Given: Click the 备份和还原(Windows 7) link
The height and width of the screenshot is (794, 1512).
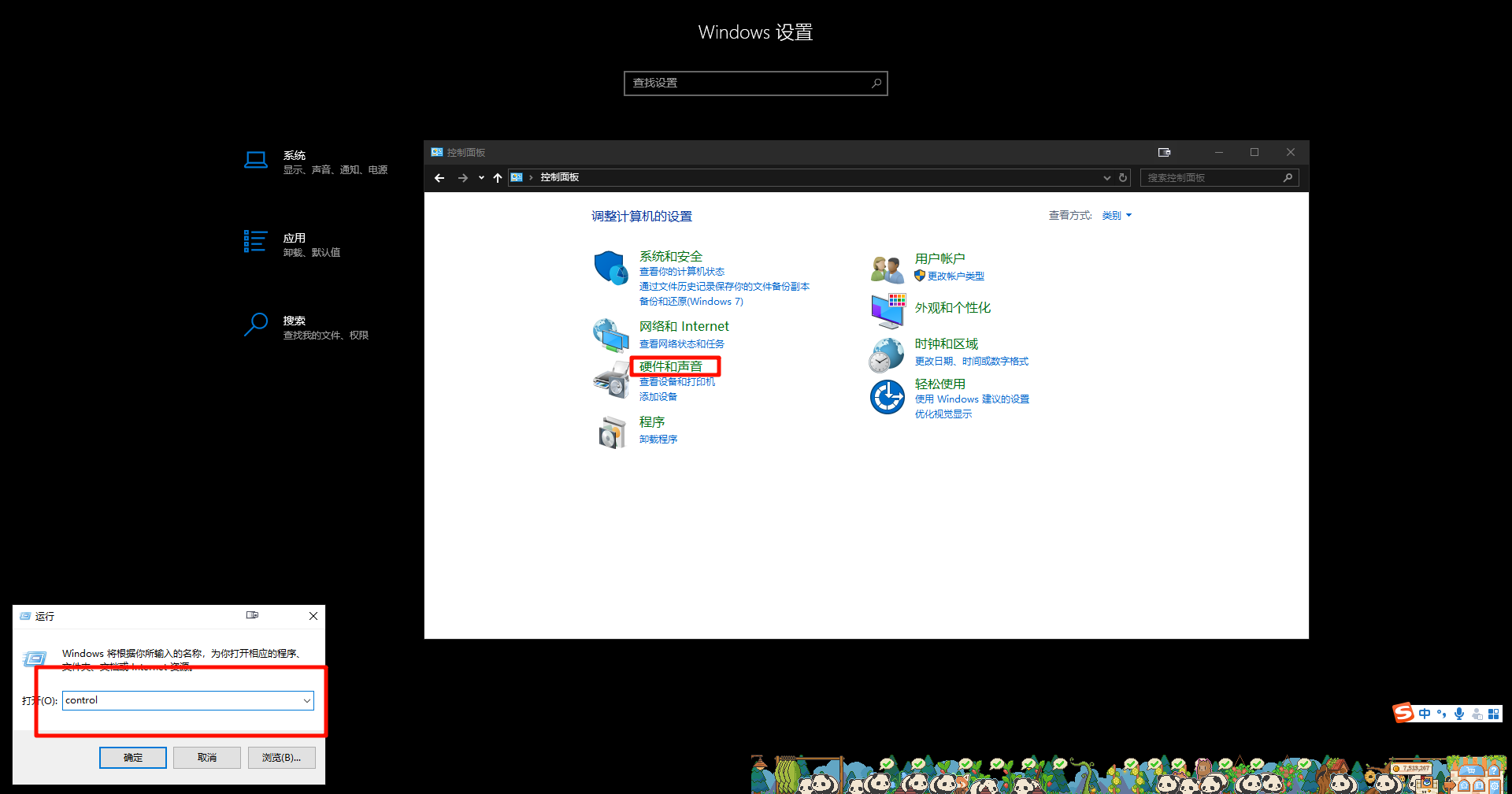Looking at the screenshot, I should (691, 302).
